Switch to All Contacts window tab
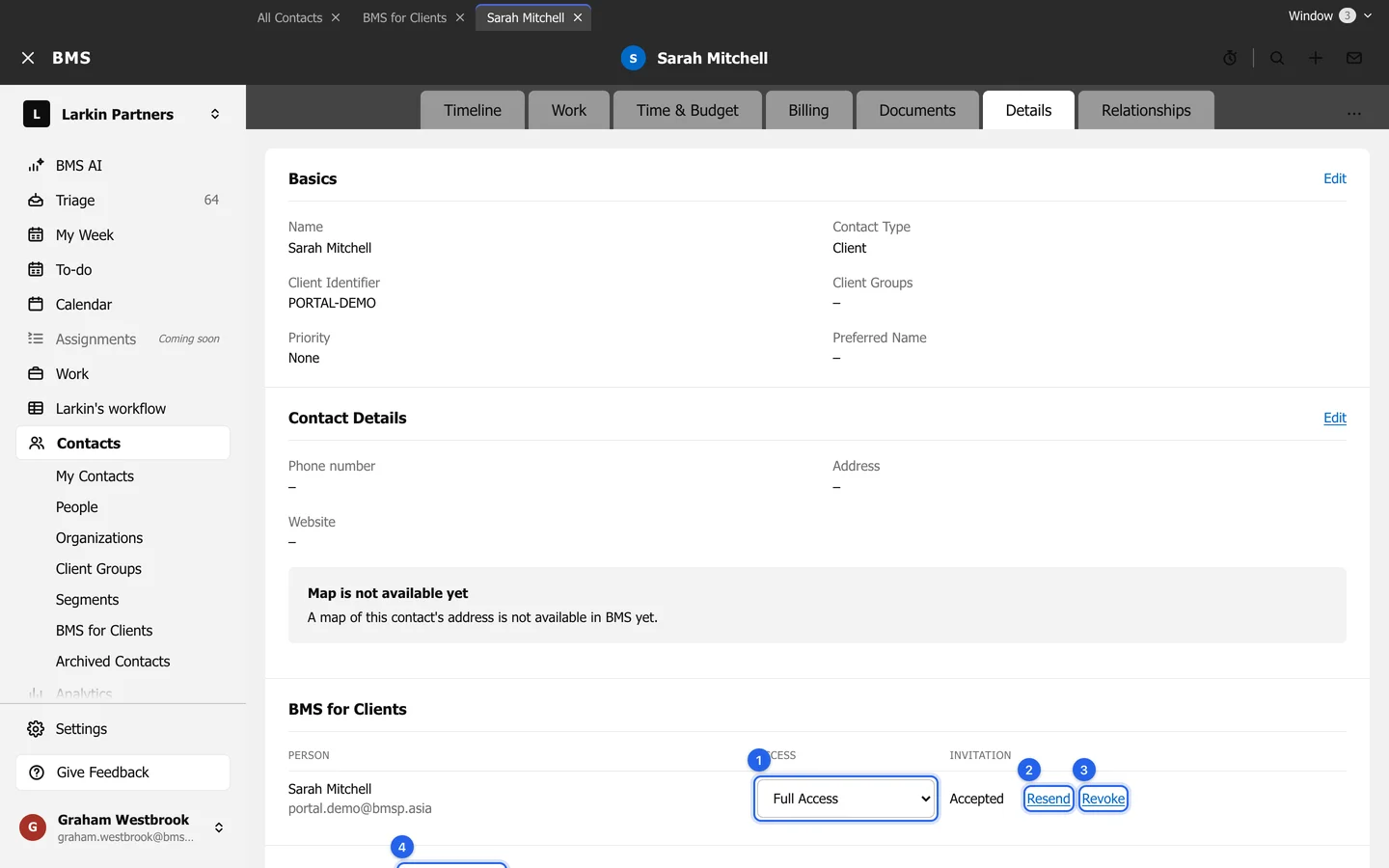This screenshot has width=1389, height=868. 289,17
